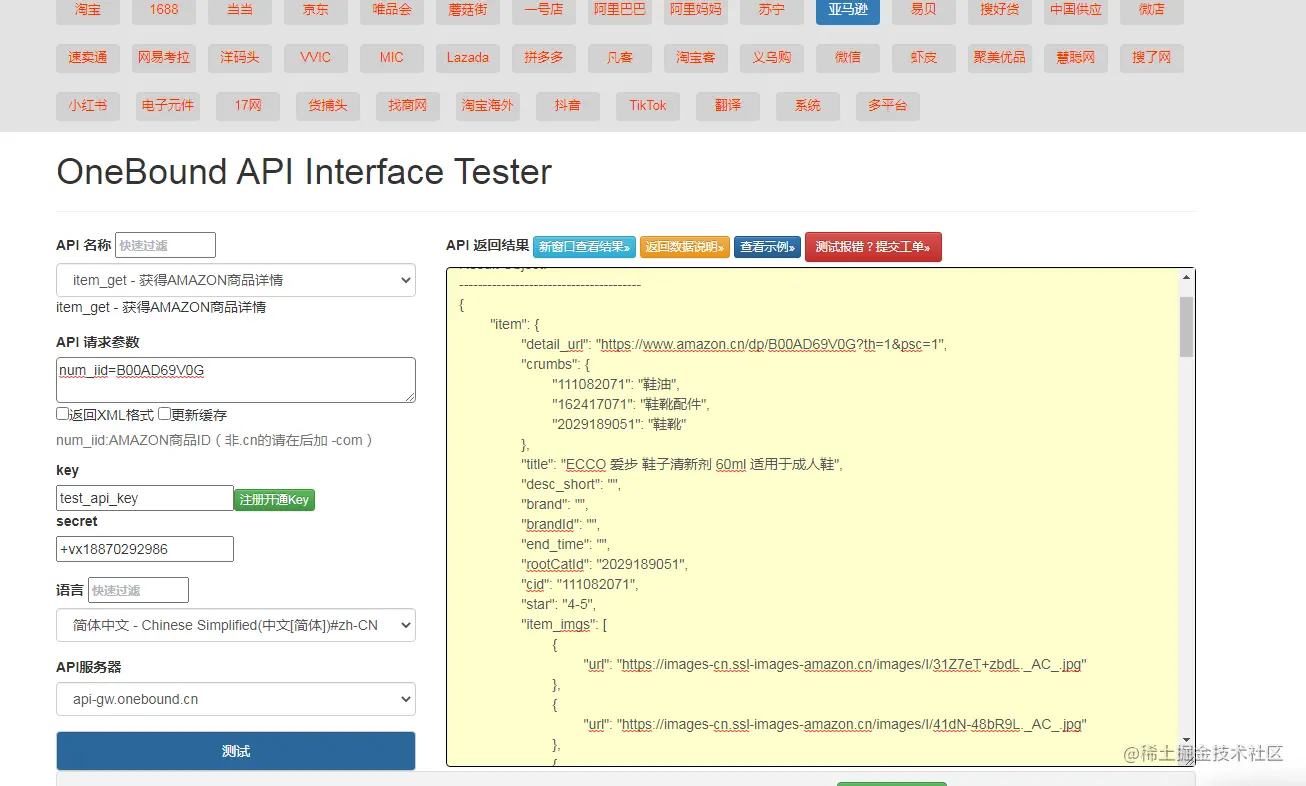1306x786 pixels.
Task: Open the 淘宝海外 tab
Action: coord(488,106)
